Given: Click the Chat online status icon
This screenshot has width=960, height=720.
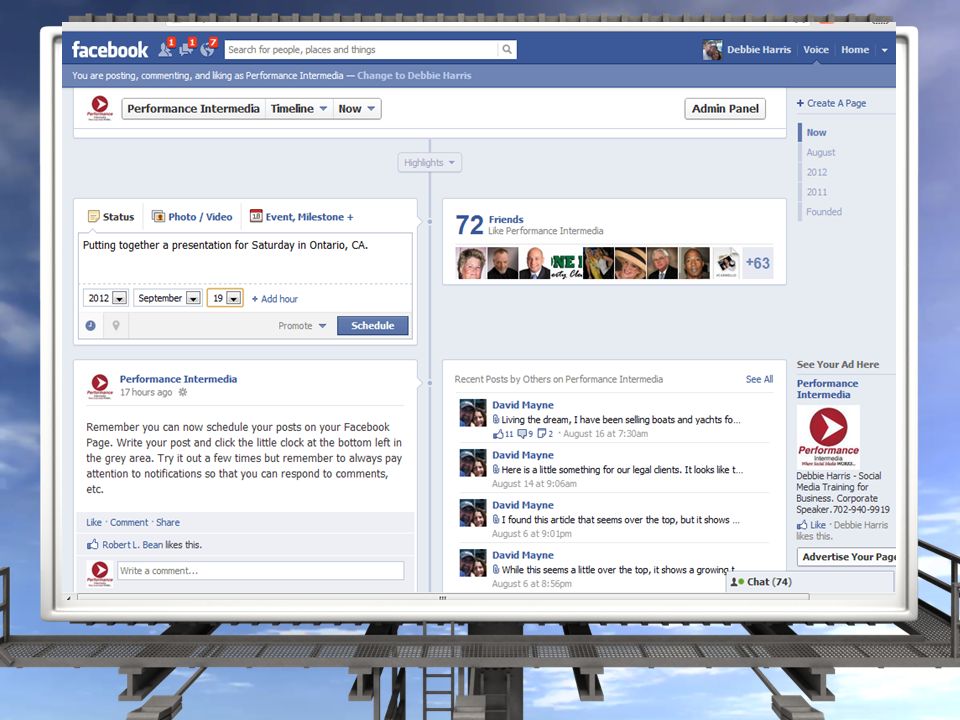Looking at the screenshot, I should [737, 582].
